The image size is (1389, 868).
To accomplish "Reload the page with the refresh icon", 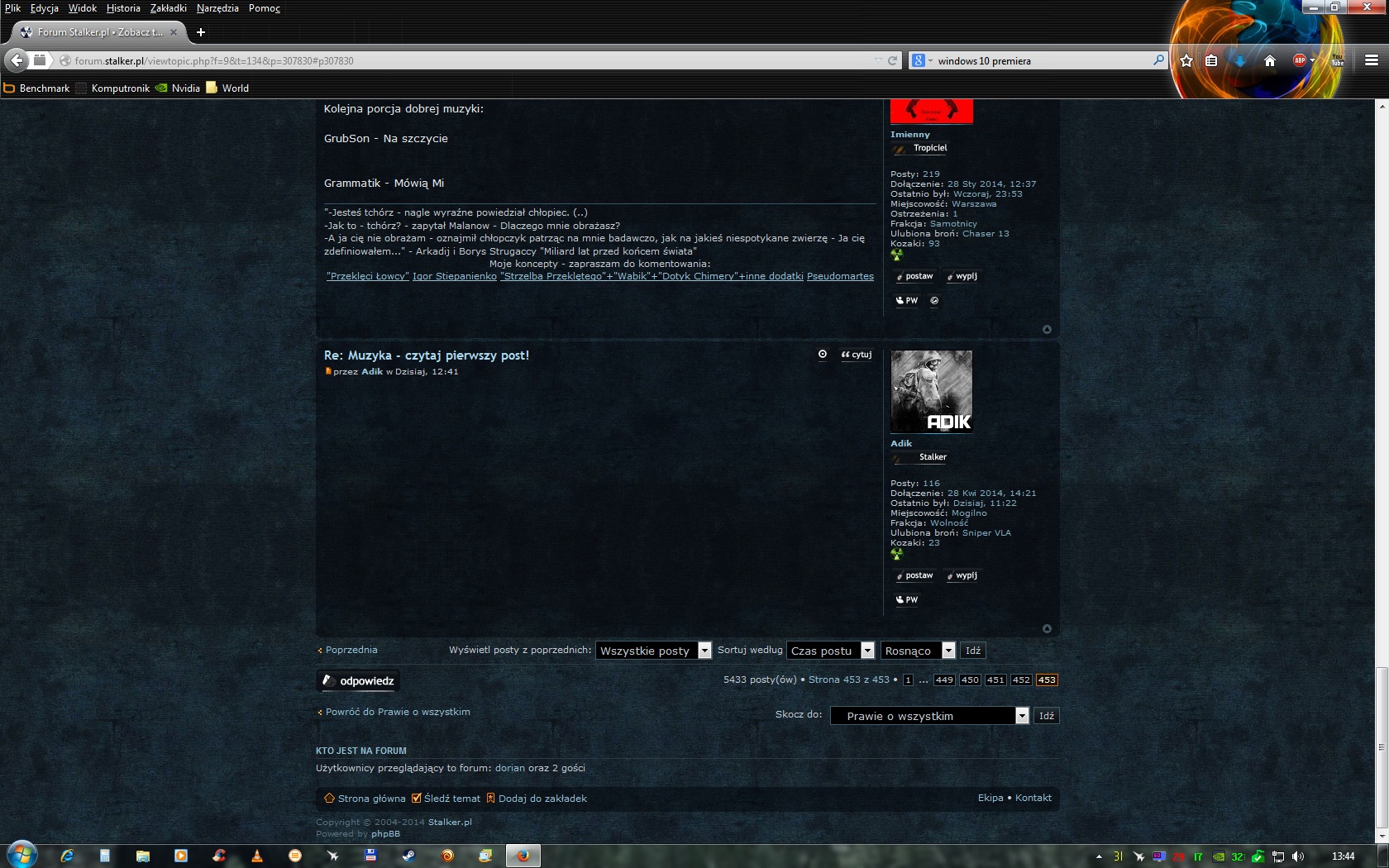I will coord(892,60).
